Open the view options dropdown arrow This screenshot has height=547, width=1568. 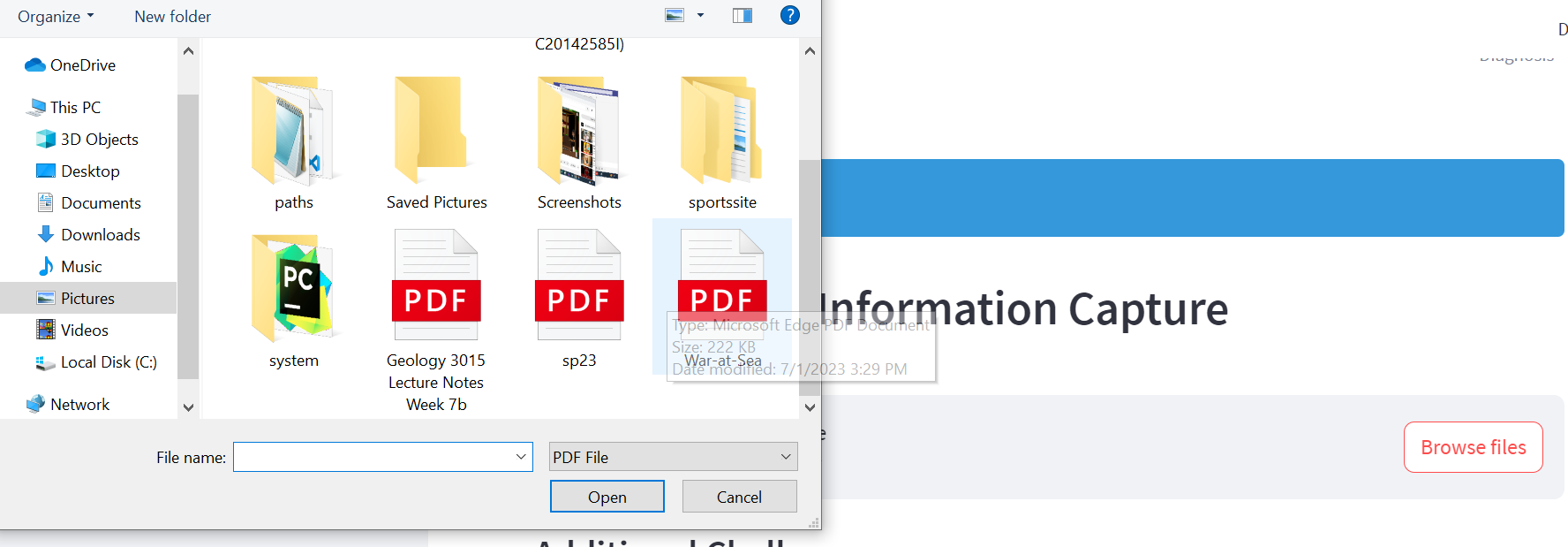coord(701,15)
